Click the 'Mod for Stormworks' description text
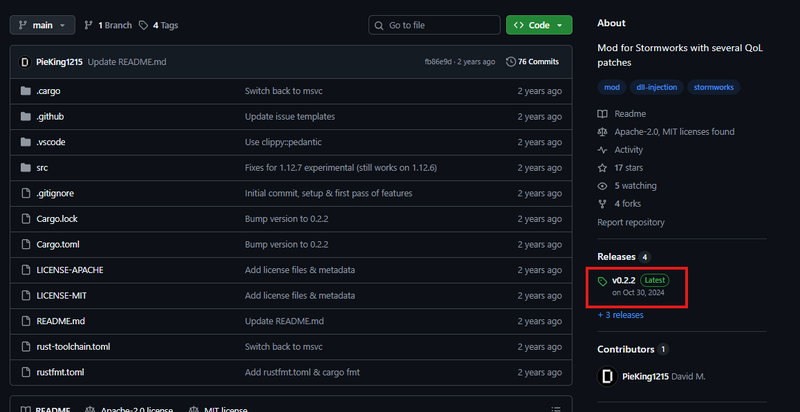Viewport: 800px width, 412px height. 680,55
